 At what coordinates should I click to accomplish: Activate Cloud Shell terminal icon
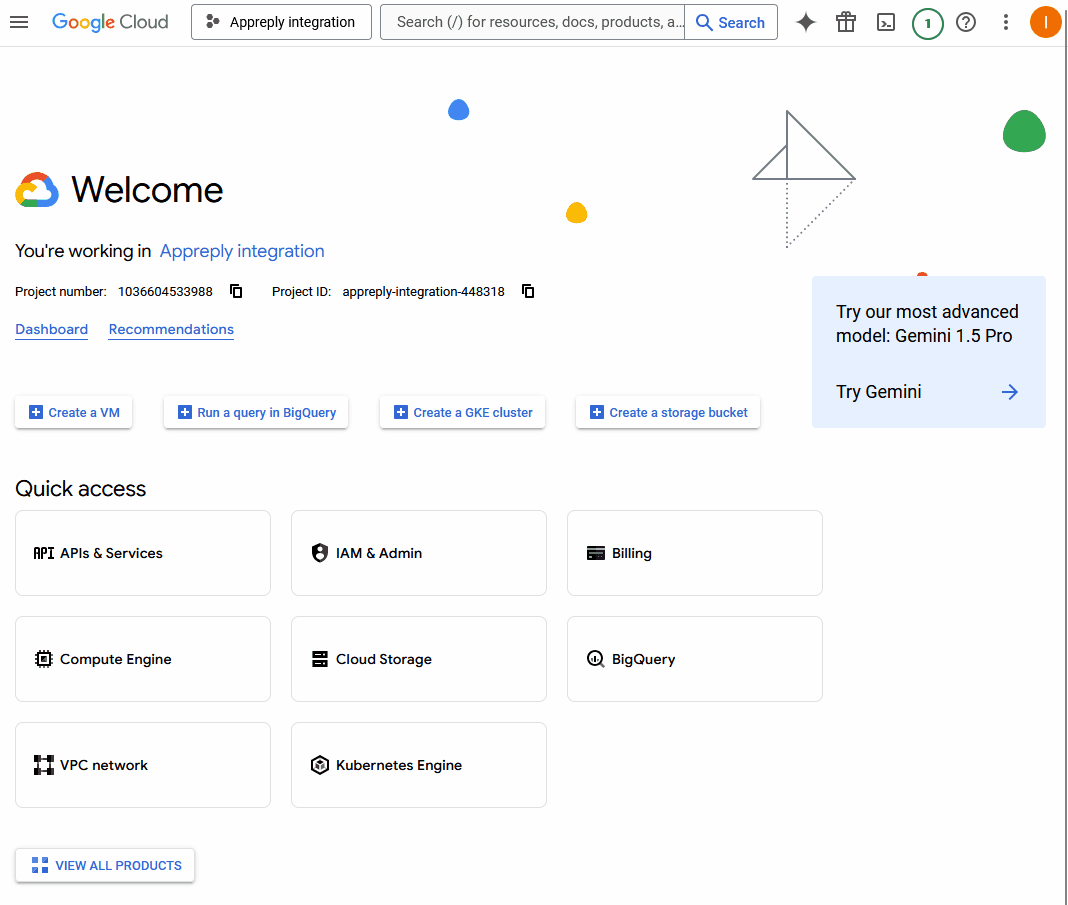point(885,22)
